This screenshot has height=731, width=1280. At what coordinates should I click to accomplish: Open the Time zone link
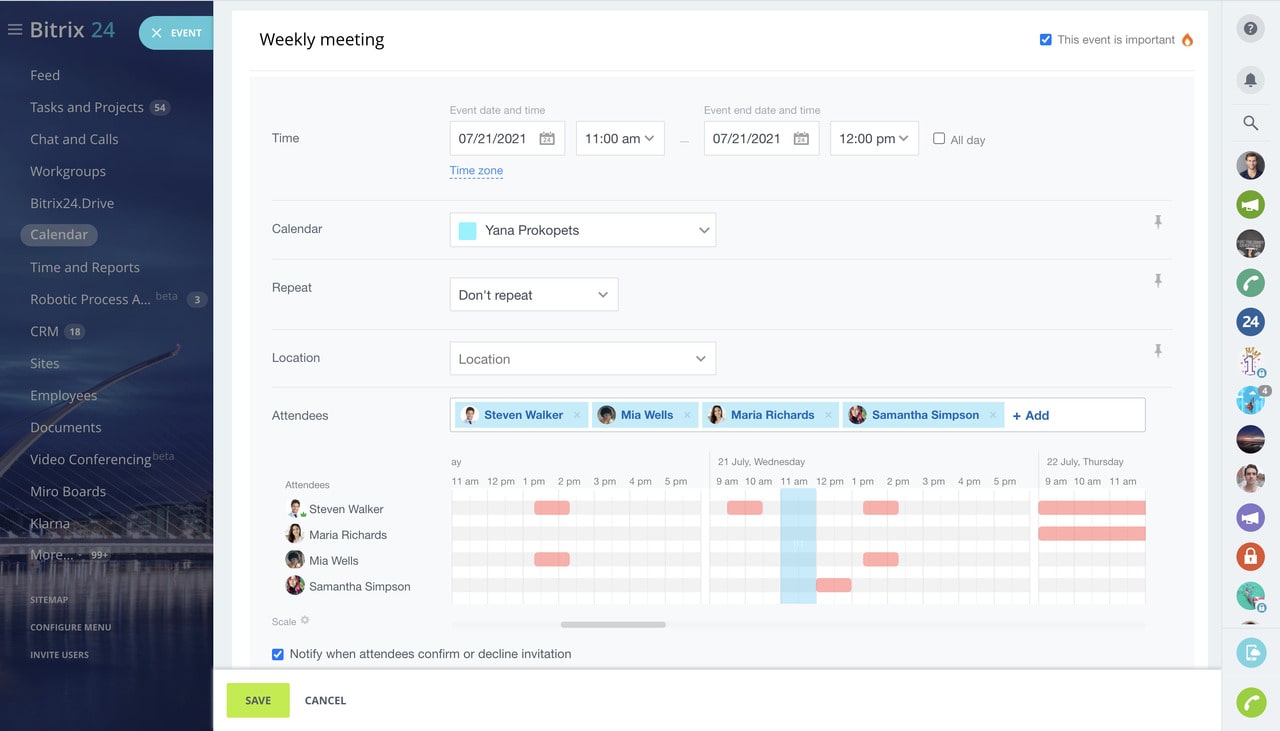[476, 170]
